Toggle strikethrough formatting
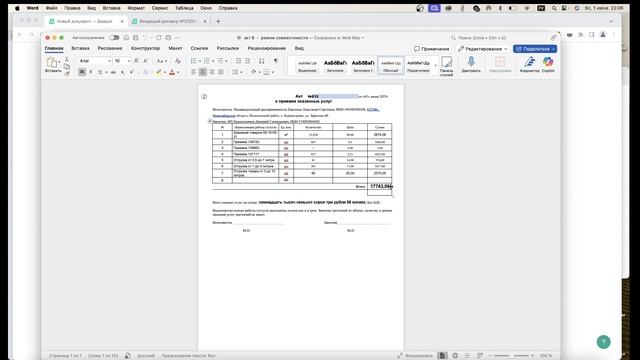 pyautogui.click(x=113, y=72)
